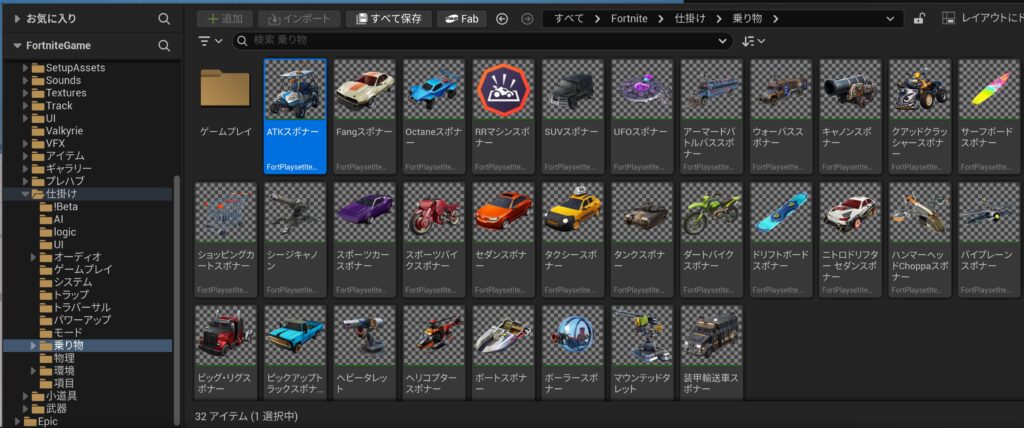Select the ピックアップトラックスポナー asset
Viewport: 1024px width, 428px height.
tap(295, 353)
